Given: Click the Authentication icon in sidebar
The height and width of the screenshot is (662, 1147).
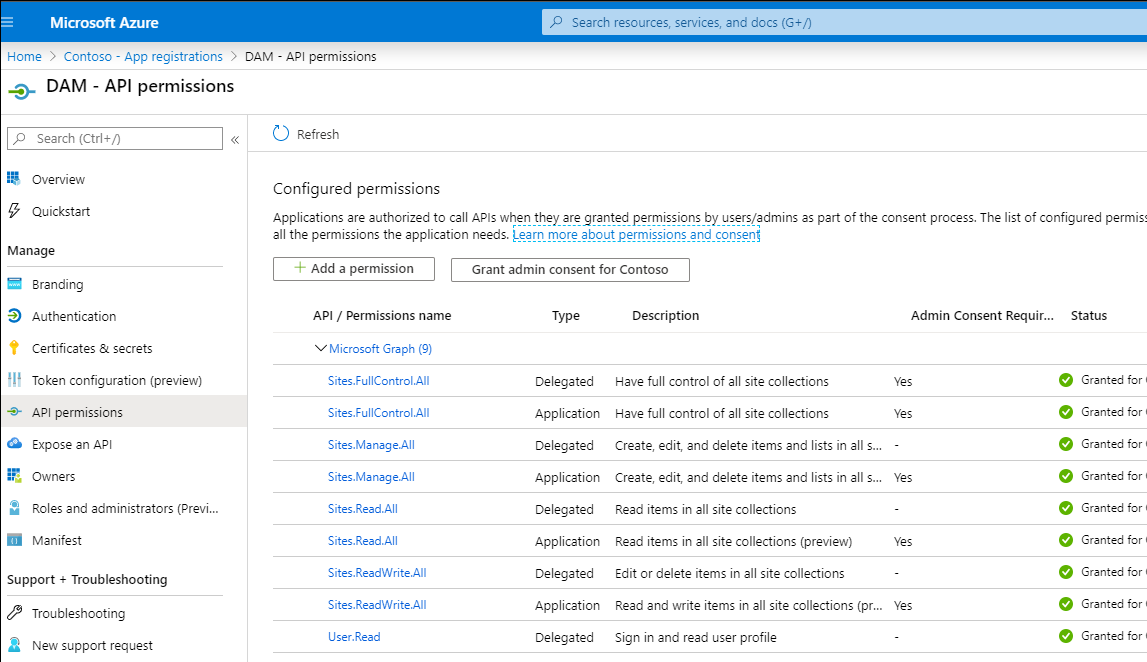Looking at the screenshot, I should click(14, 316).
